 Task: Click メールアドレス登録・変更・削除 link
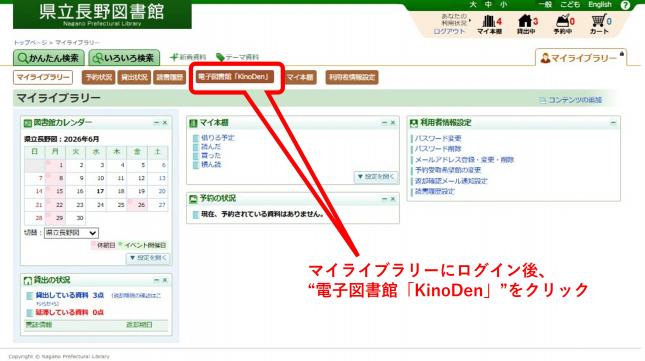(x=464, y=160)
